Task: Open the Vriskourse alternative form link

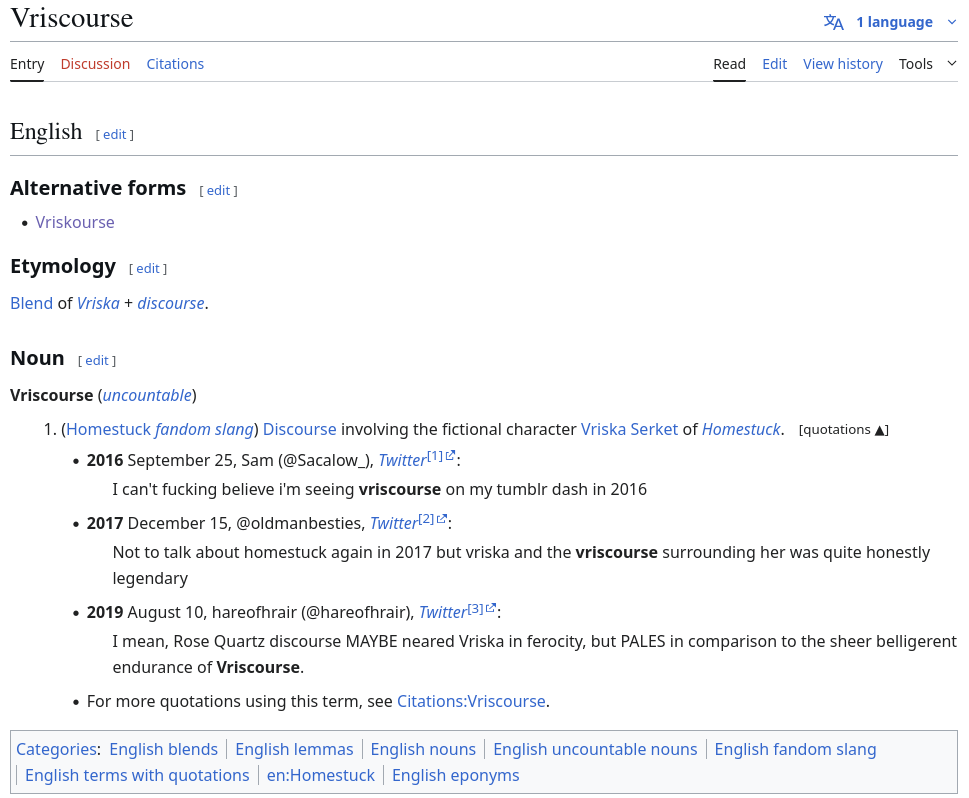Action: pos(75,222)
